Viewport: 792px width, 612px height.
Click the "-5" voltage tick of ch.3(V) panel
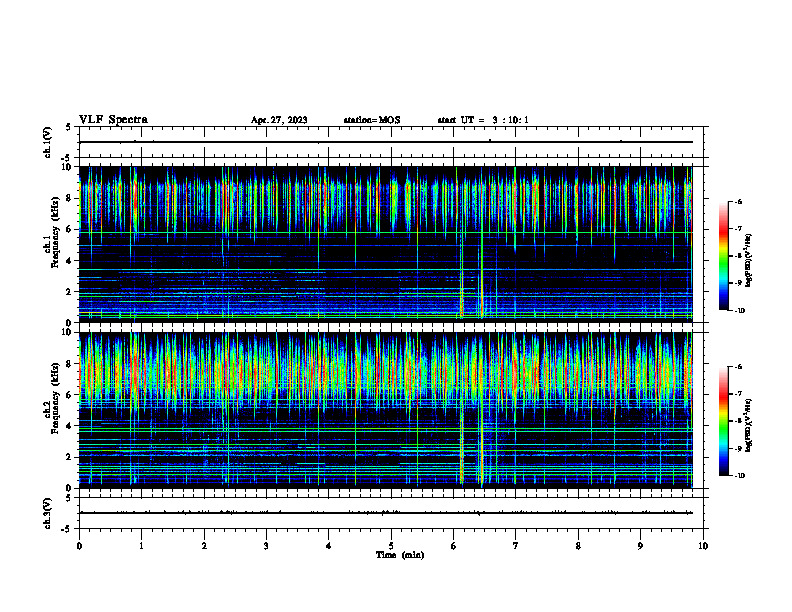(x=67, y=529)
